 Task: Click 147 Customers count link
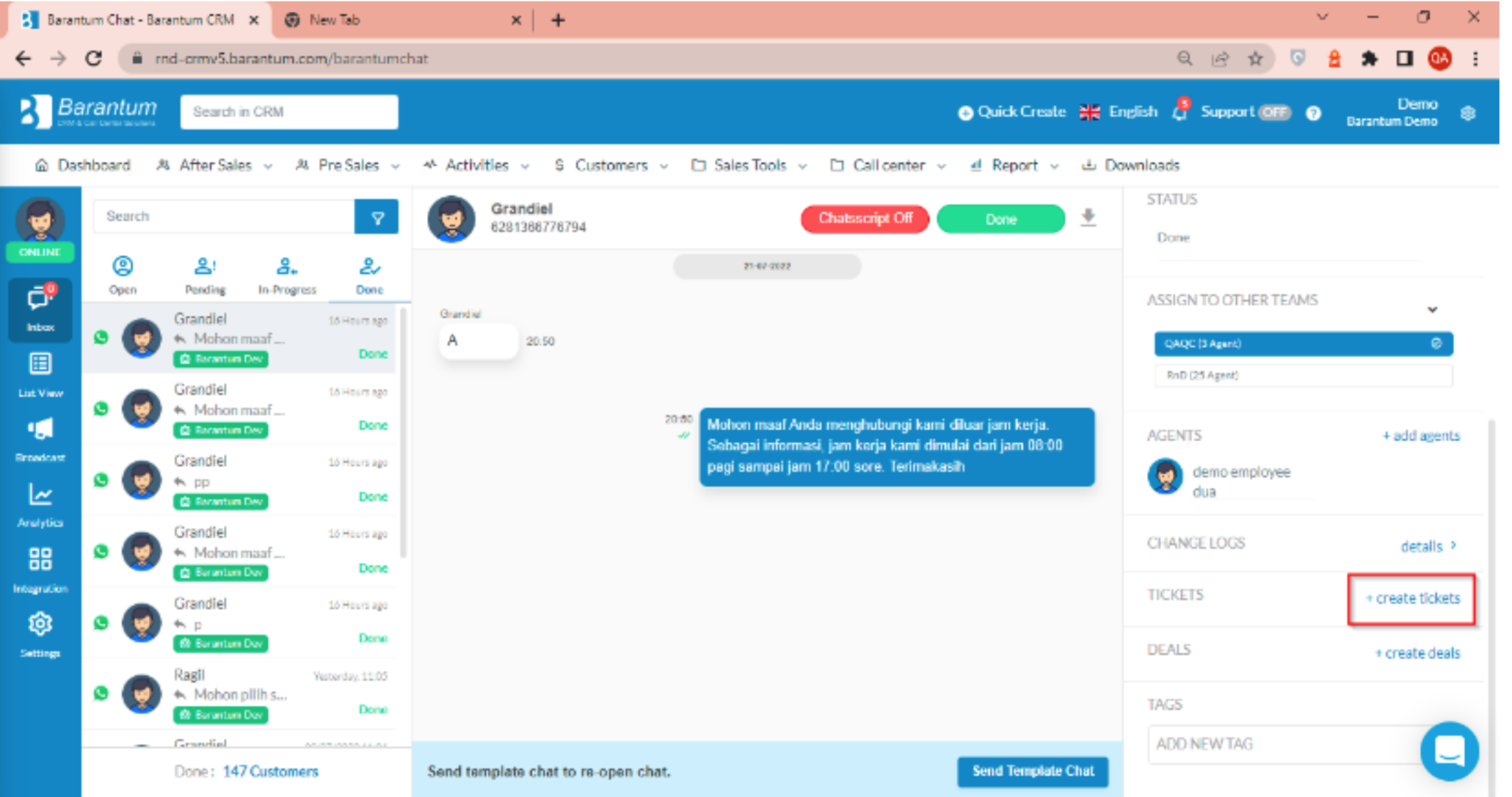point(270,772)
